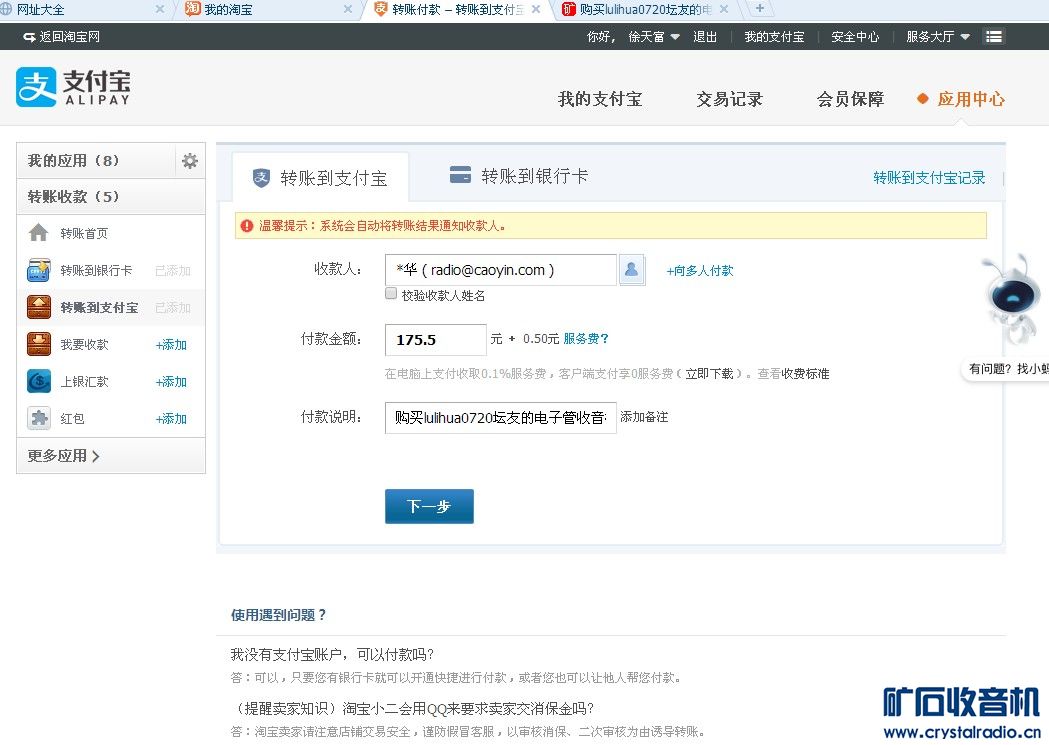Click the online bank remittance icon
Screen dimensions: 1049x745
click(39, 381)
